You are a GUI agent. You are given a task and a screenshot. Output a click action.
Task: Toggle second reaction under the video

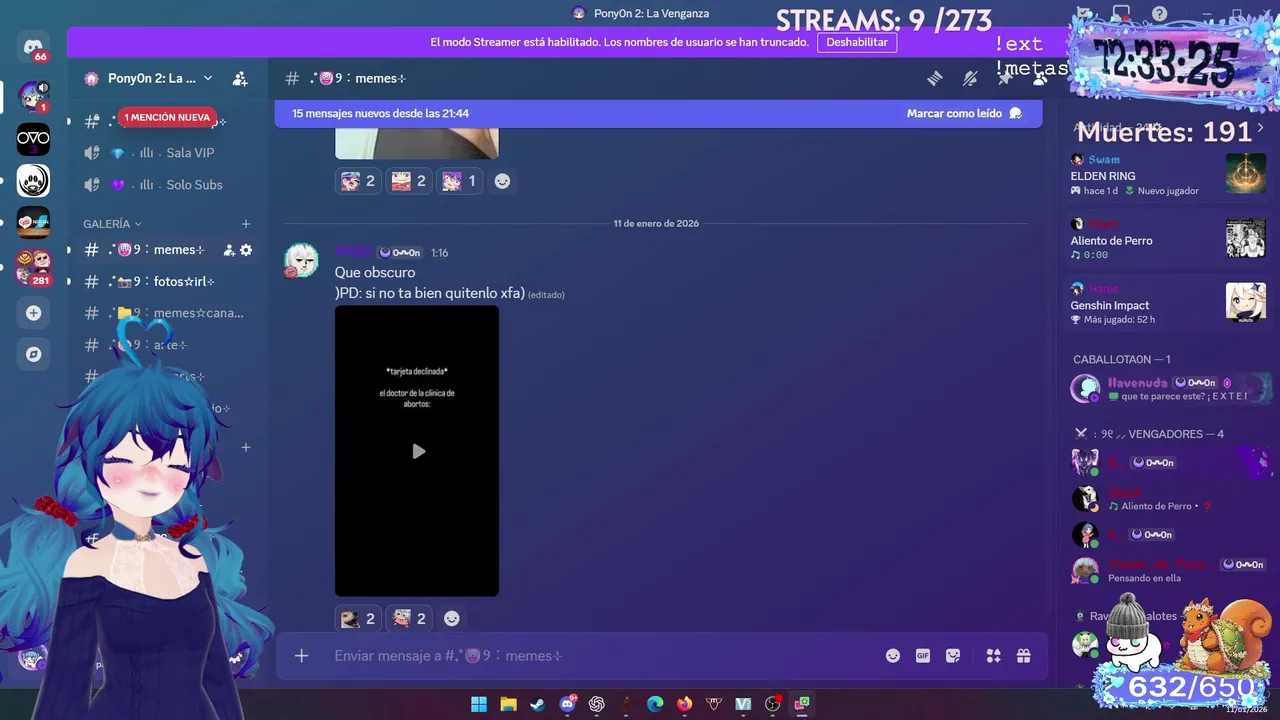point(409,619)
